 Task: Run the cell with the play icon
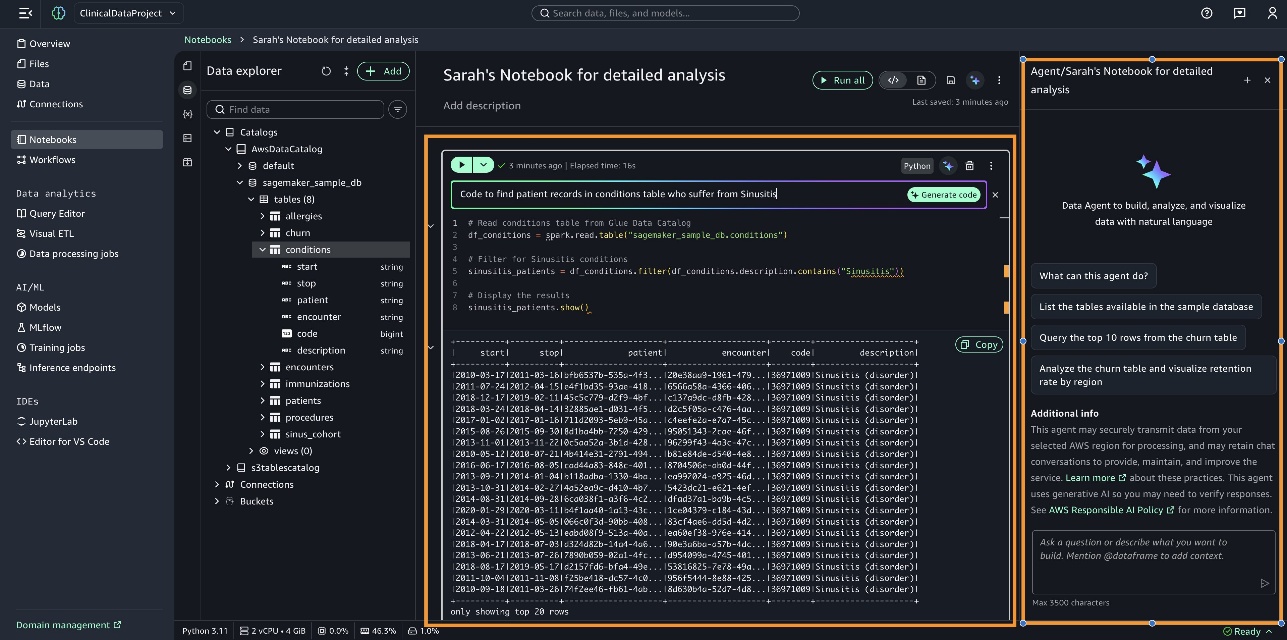point(461,165)
